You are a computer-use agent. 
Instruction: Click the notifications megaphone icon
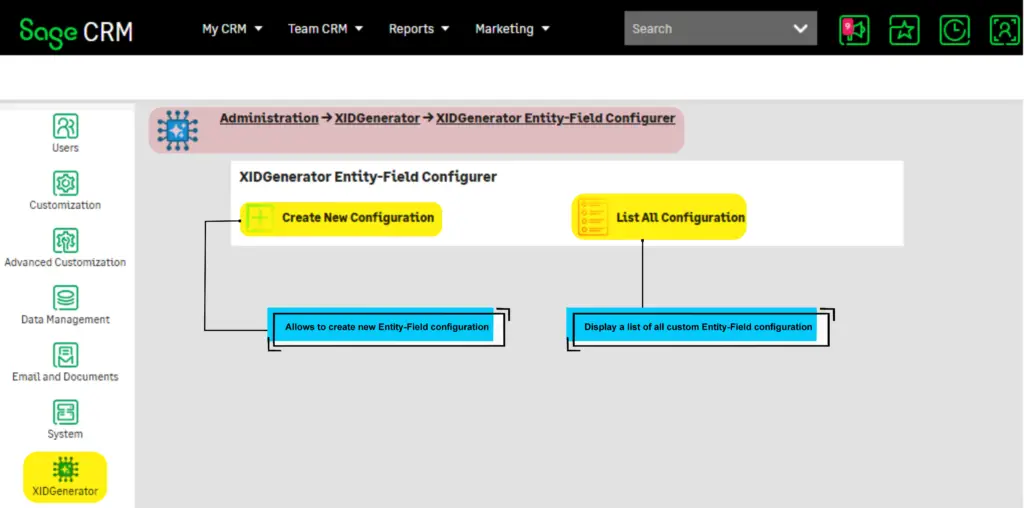tap(854, 30)
